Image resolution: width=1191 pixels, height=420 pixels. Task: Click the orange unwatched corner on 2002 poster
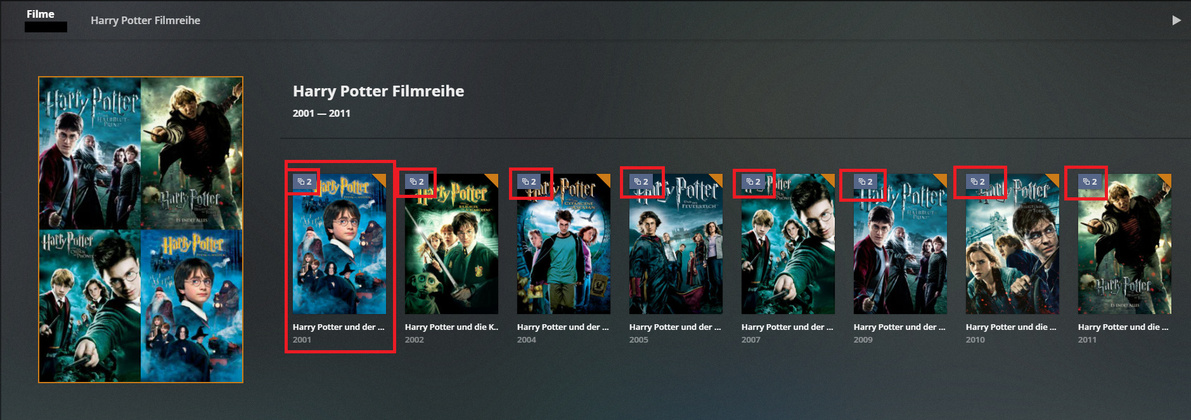pyautogui.click(x=494, y=178)
